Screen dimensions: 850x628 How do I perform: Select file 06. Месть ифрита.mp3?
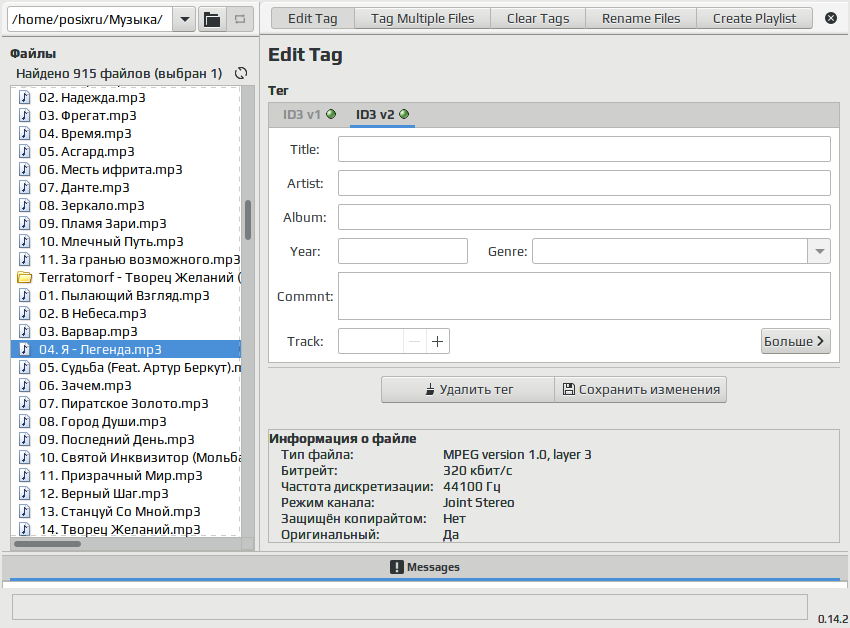[126, 170]
